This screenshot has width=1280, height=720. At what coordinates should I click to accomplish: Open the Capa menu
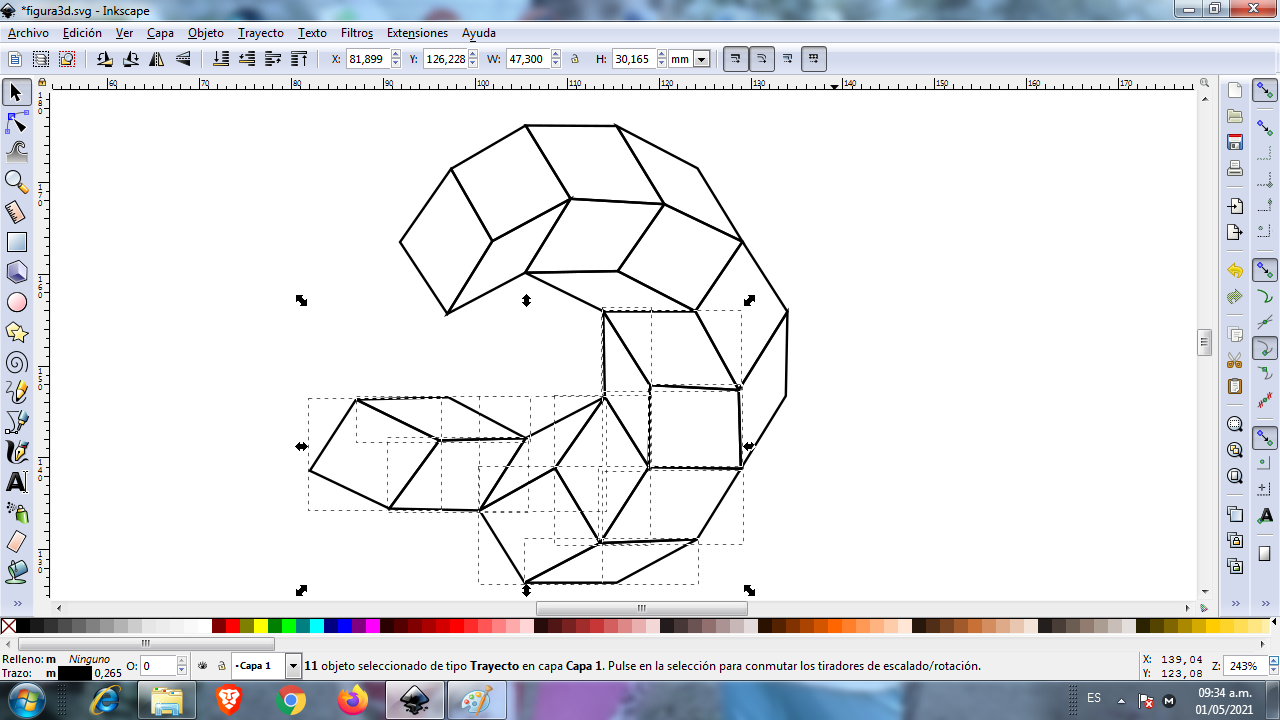160,33
